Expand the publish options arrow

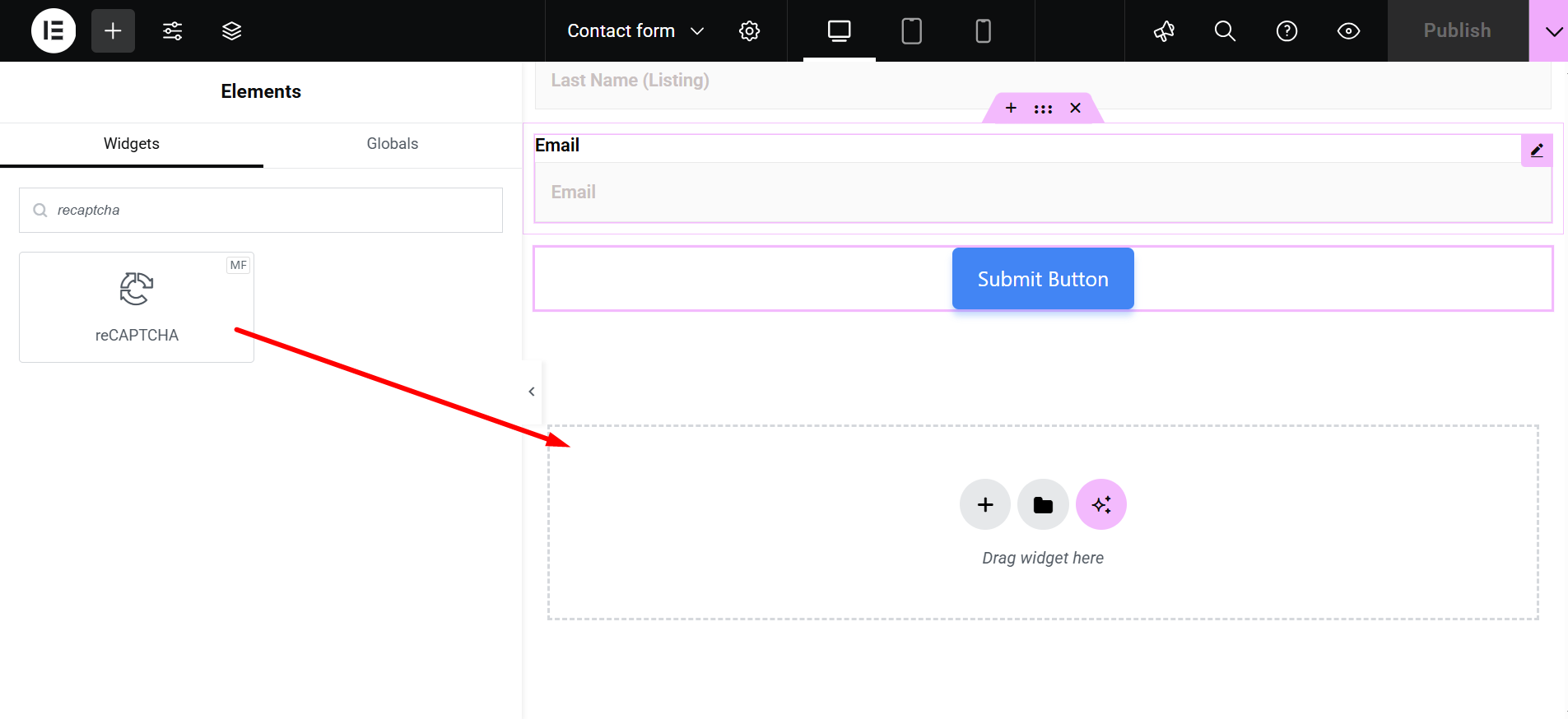[x=1552, y=30]
